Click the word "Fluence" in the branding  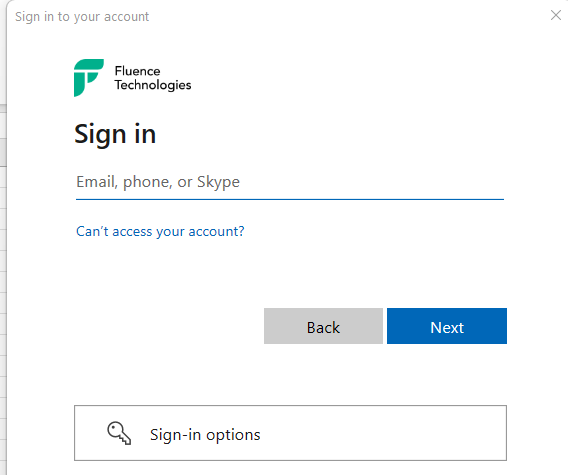tap(137, 71)
